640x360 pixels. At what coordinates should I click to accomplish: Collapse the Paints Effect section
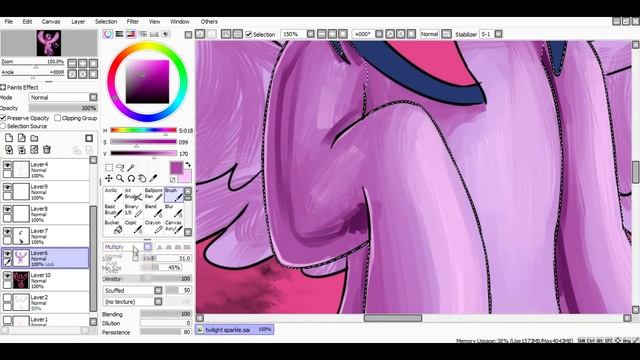tap(3, 87)
